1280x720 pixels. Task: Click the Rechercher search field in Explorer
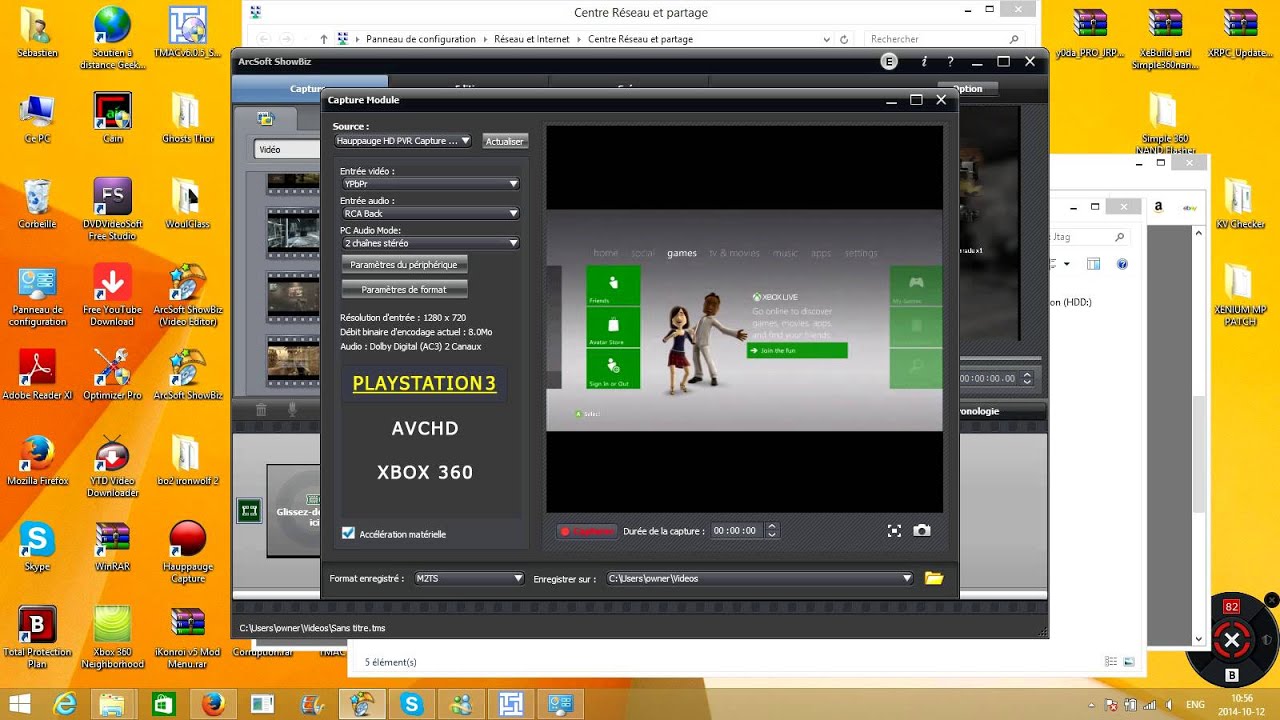click(944, 39)
